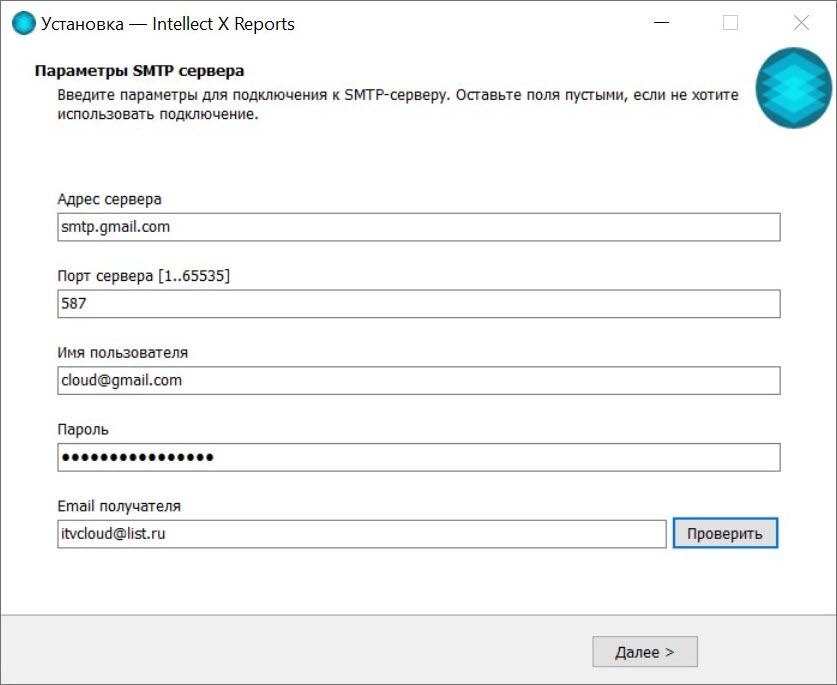Image resolution: width=837 pixels, height=685 pixels.
Task: Click the Установка — Intellect X Reports title text
Action: pyautogui.click(x=168, y=24)
